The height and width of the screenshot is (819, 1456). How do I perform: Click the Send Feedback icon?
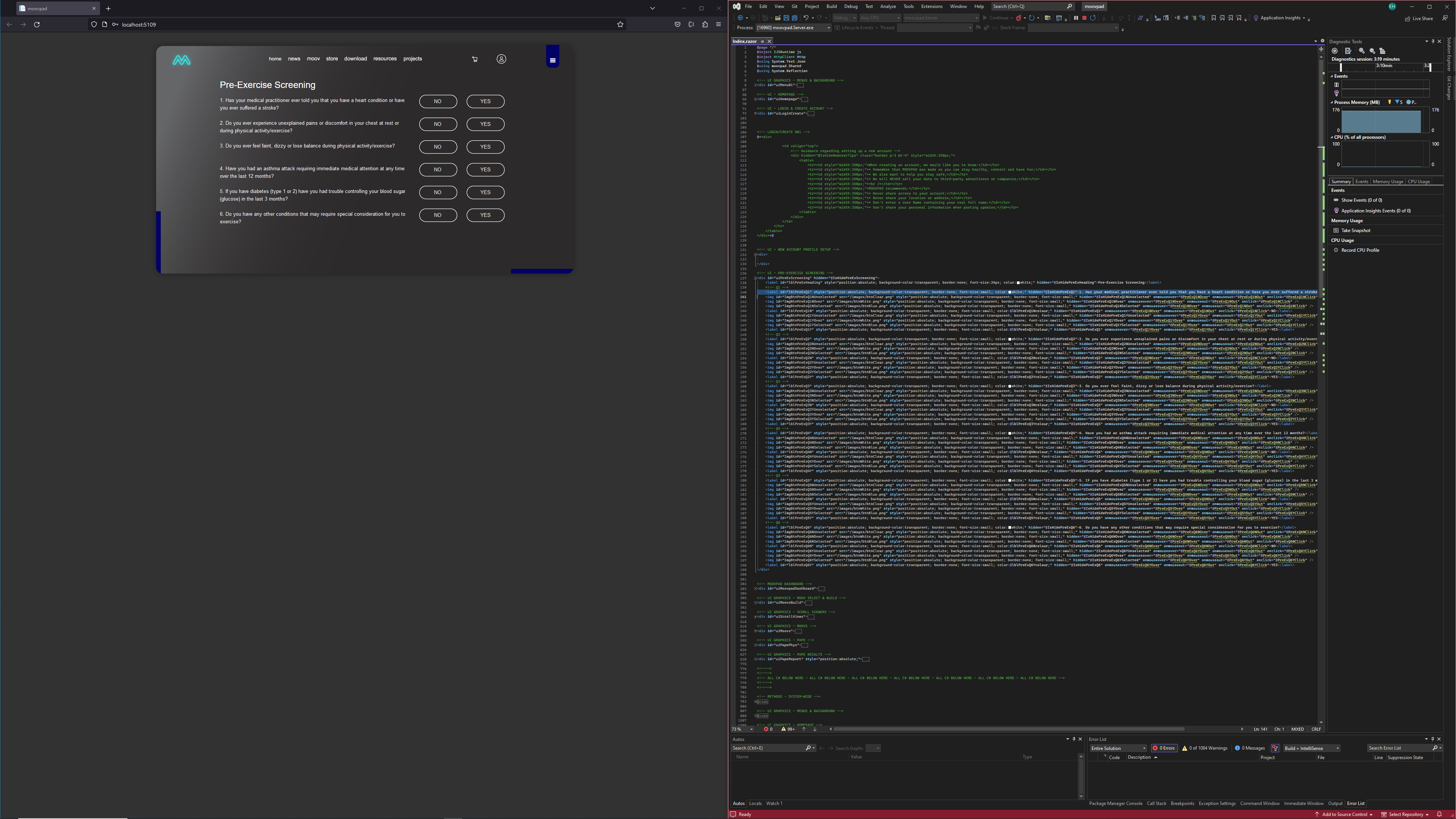point(1445,18)
